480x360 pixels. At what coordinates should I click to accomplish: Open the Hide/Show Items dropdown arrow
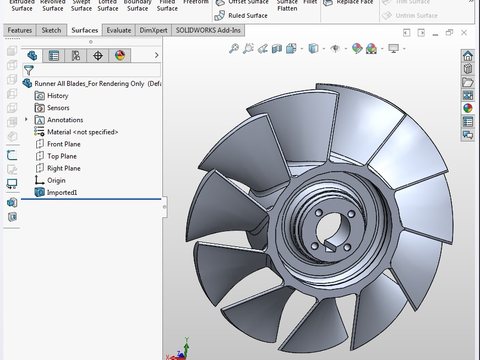tap(345, 49)
